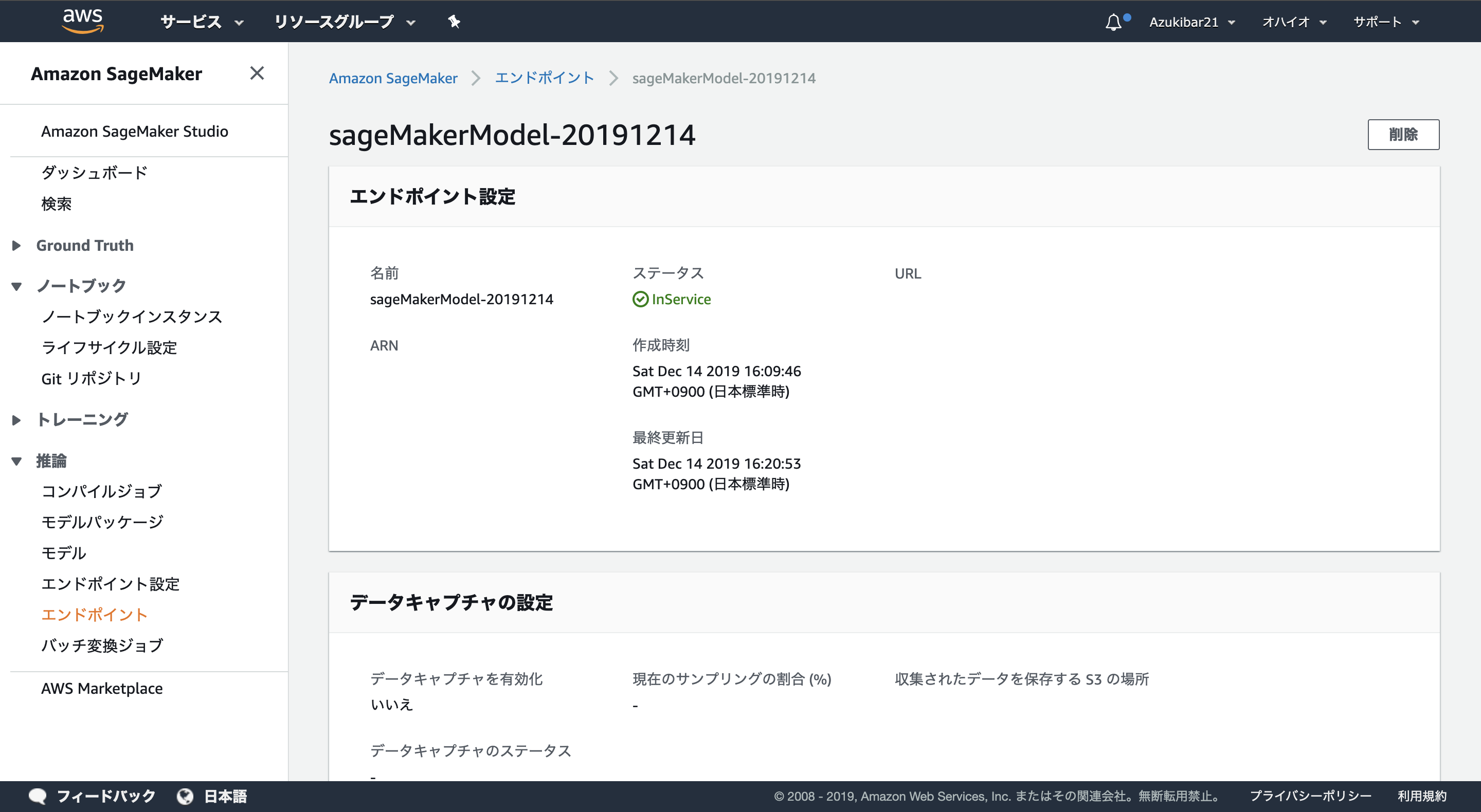Open モデル page in sidebar
This screenshot has height=812, width=1481.
[x=64, y=553]
